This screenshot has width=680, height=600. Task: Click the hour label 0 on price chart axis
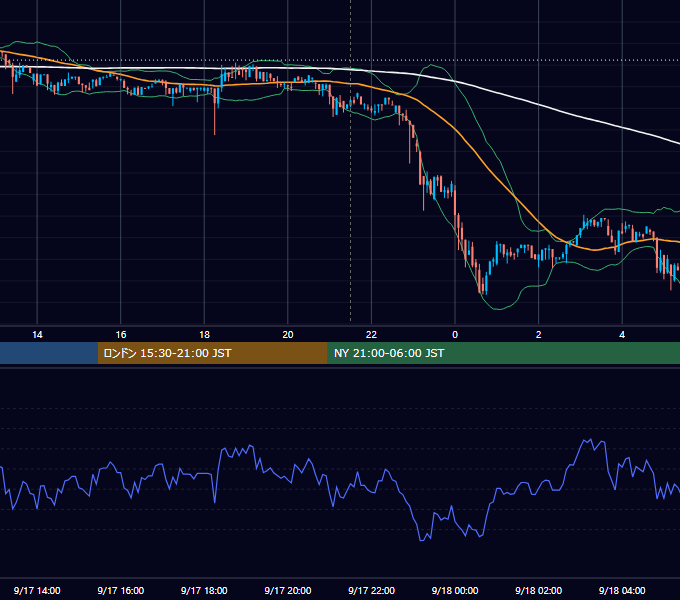(455, 335)
